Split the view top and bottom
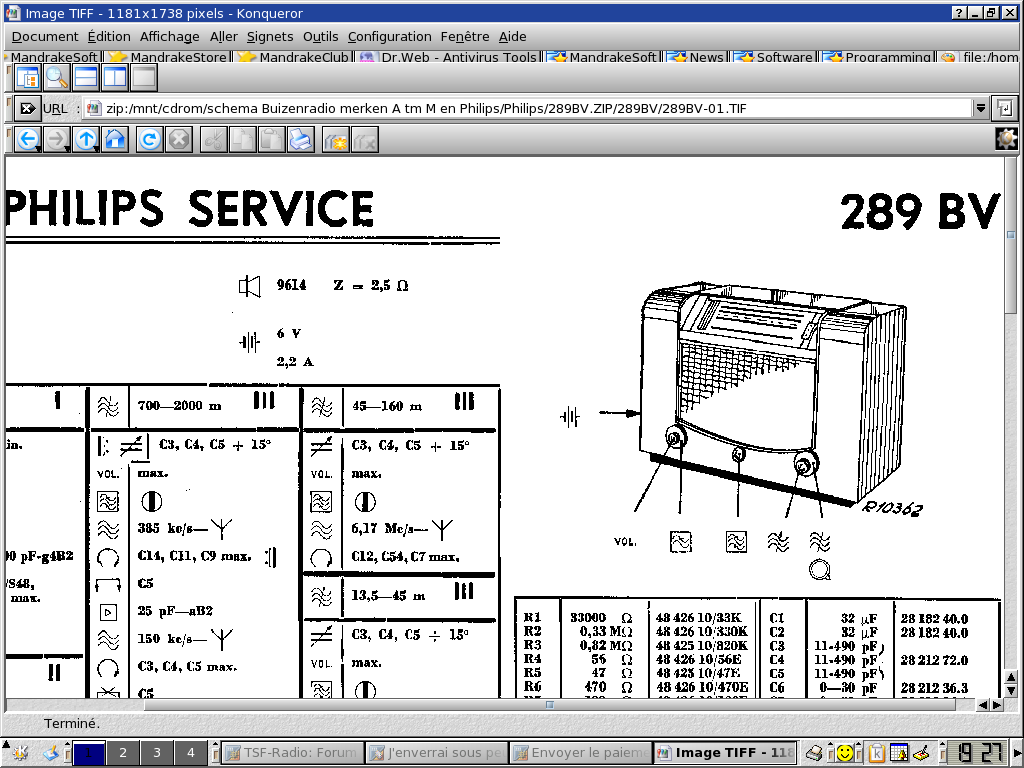The height and width of the screenshot is (768, 1024). pos(86,78)
